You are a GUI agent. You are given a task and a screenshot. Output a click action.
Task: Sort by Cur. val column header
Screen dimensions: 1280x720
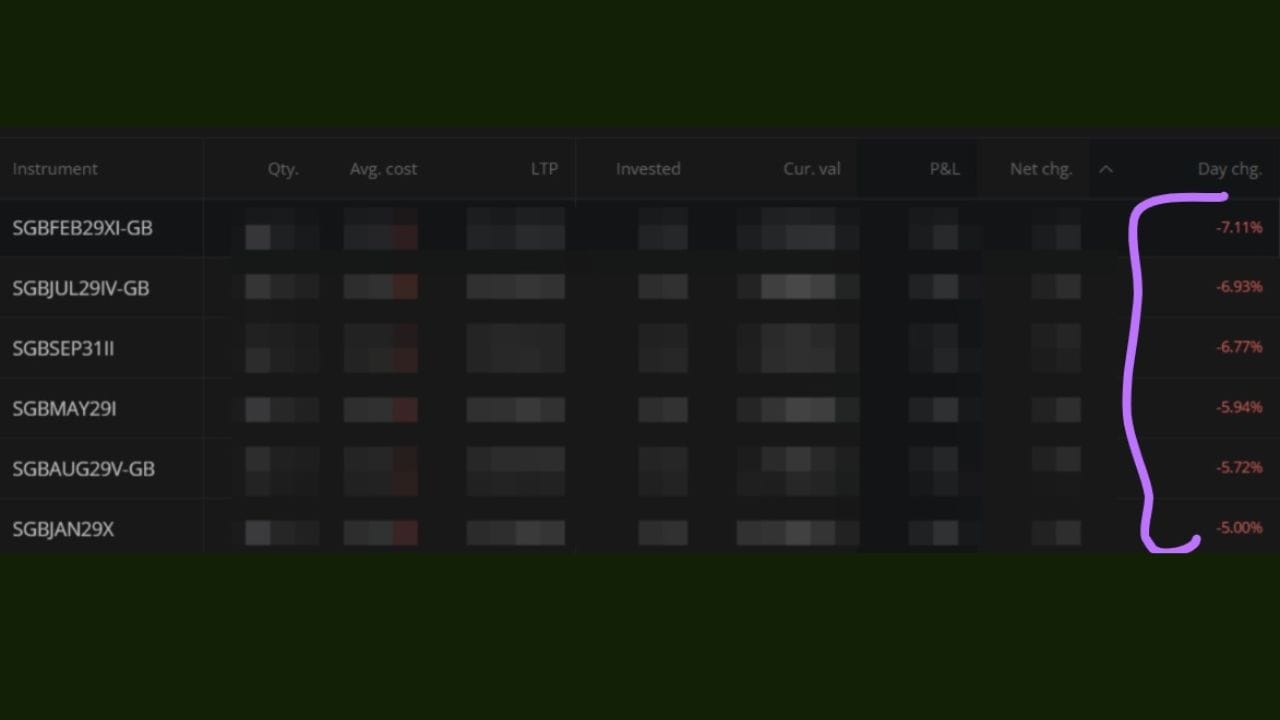[811, 169]
